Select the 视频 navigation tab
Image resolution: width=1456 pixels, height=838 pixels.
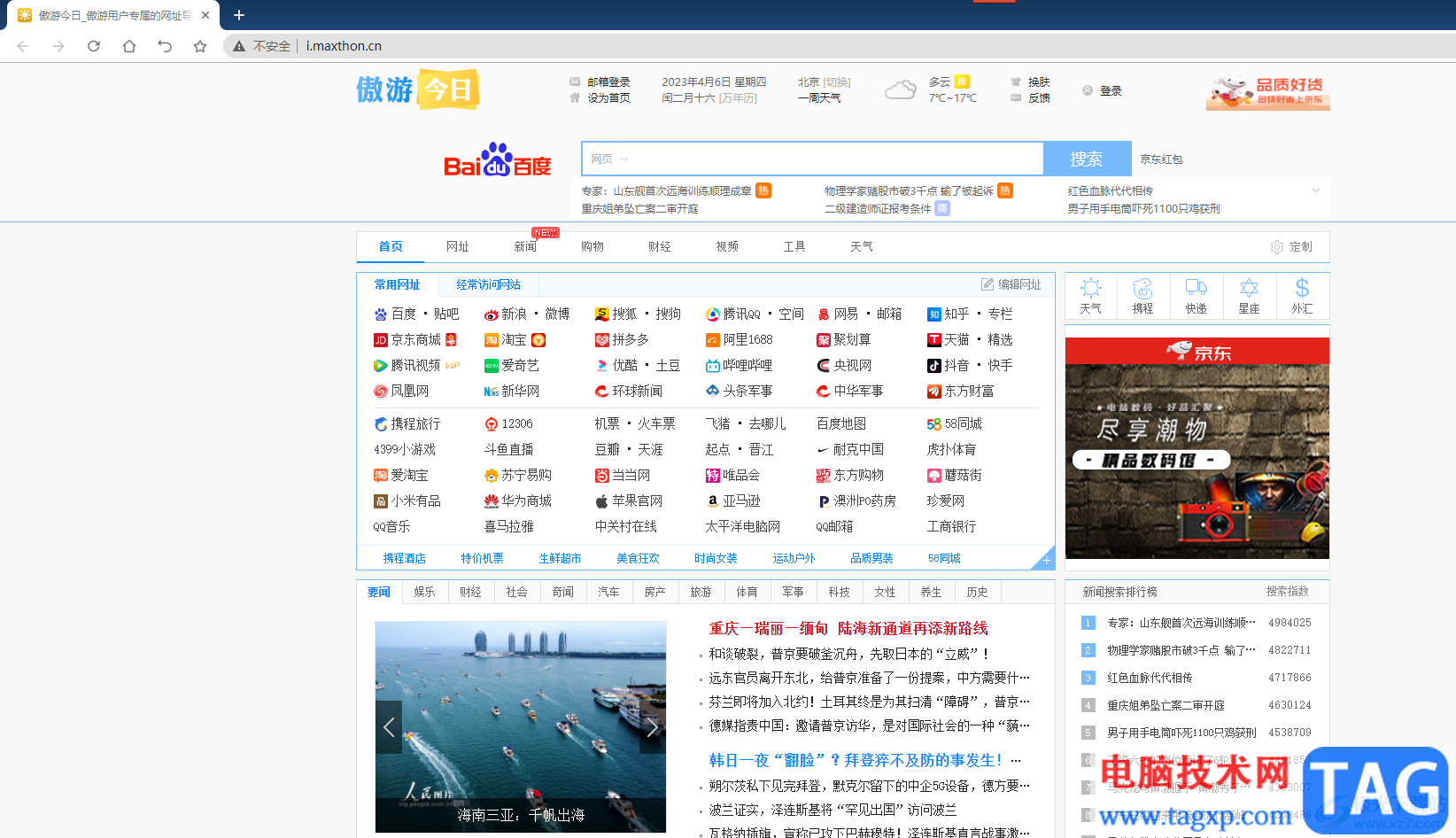point(727,246)
